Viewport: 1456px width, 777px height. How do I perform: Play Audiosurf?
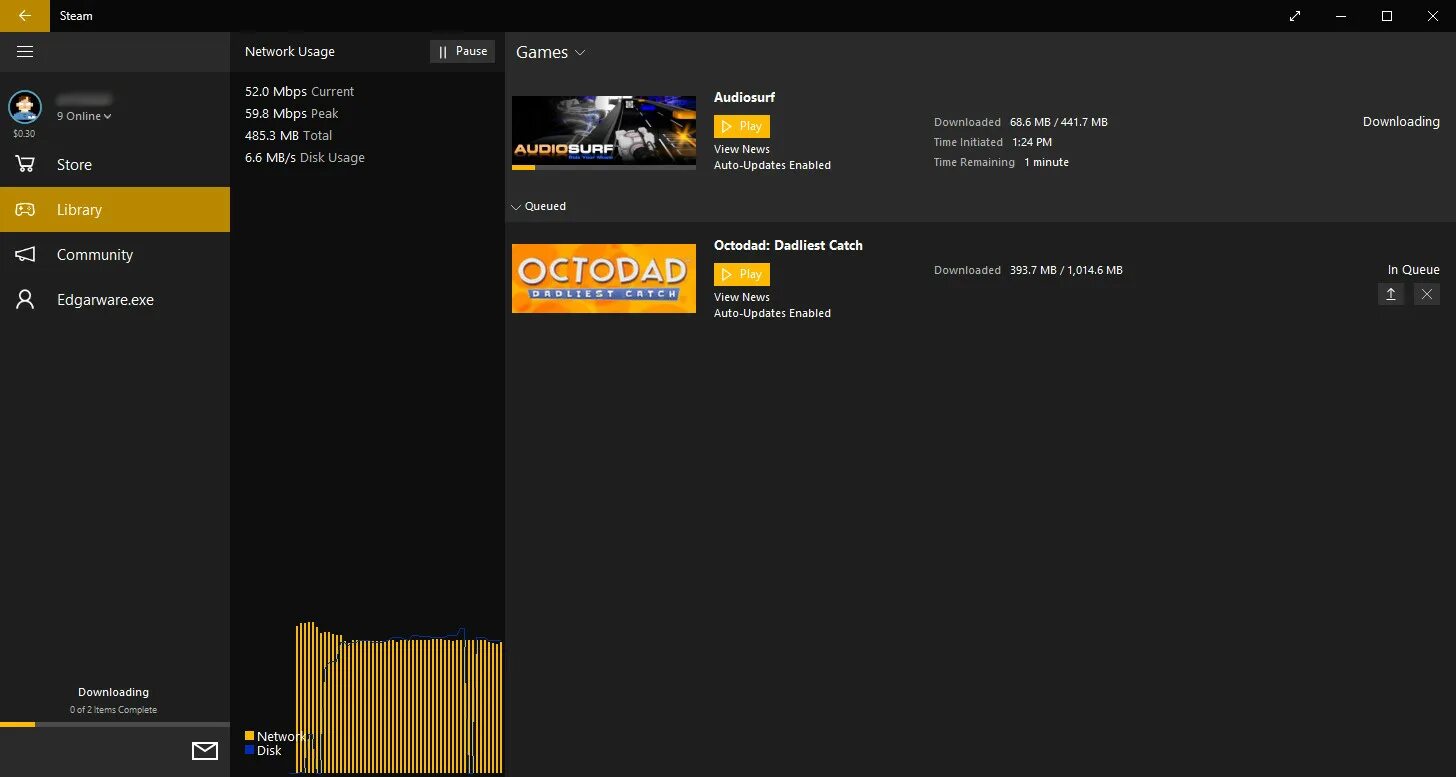[x=742, y=127]
